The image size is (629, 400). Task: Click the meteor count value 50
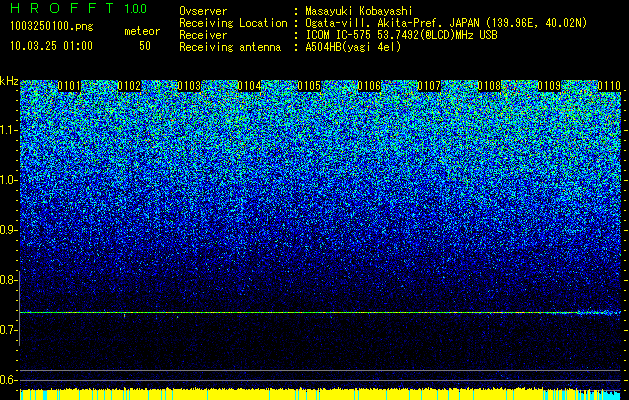point(145,46)
